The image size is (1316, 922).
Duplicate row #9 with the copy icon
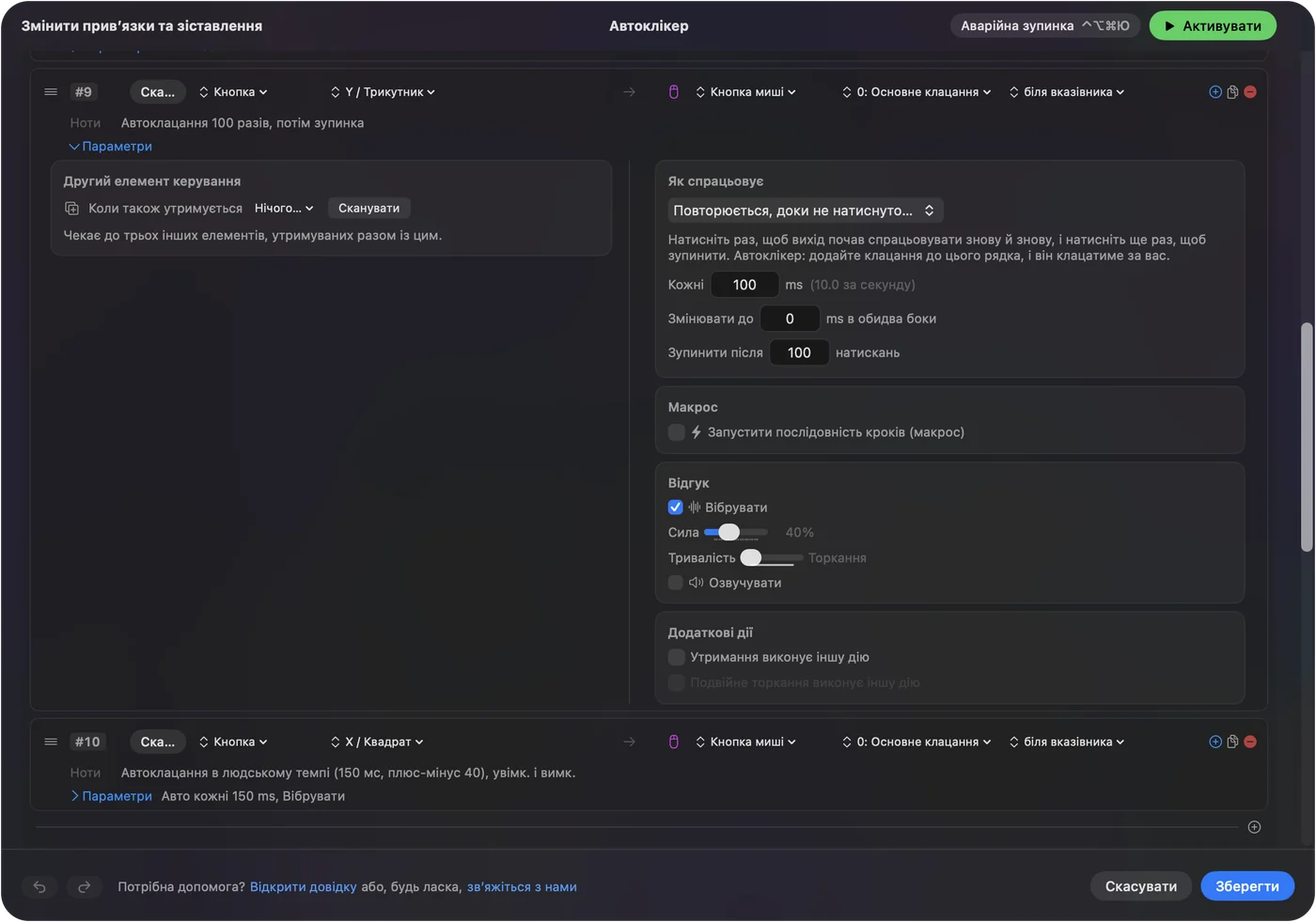pyautogui.click(x=1232, y=92)
